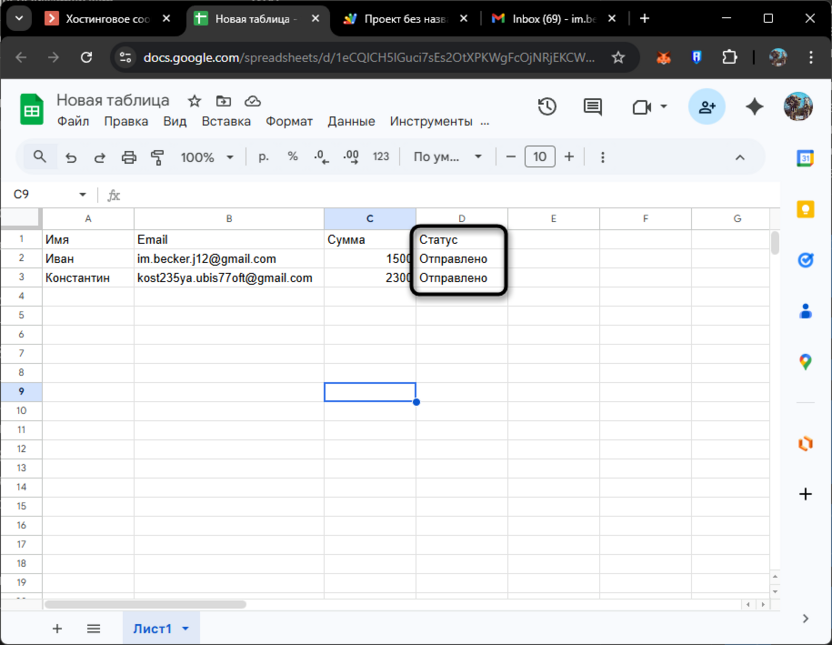Open the Gemini star icon
Image resolution: width=832 pixels, height=645 pixels.
click(x=754, y=107)
